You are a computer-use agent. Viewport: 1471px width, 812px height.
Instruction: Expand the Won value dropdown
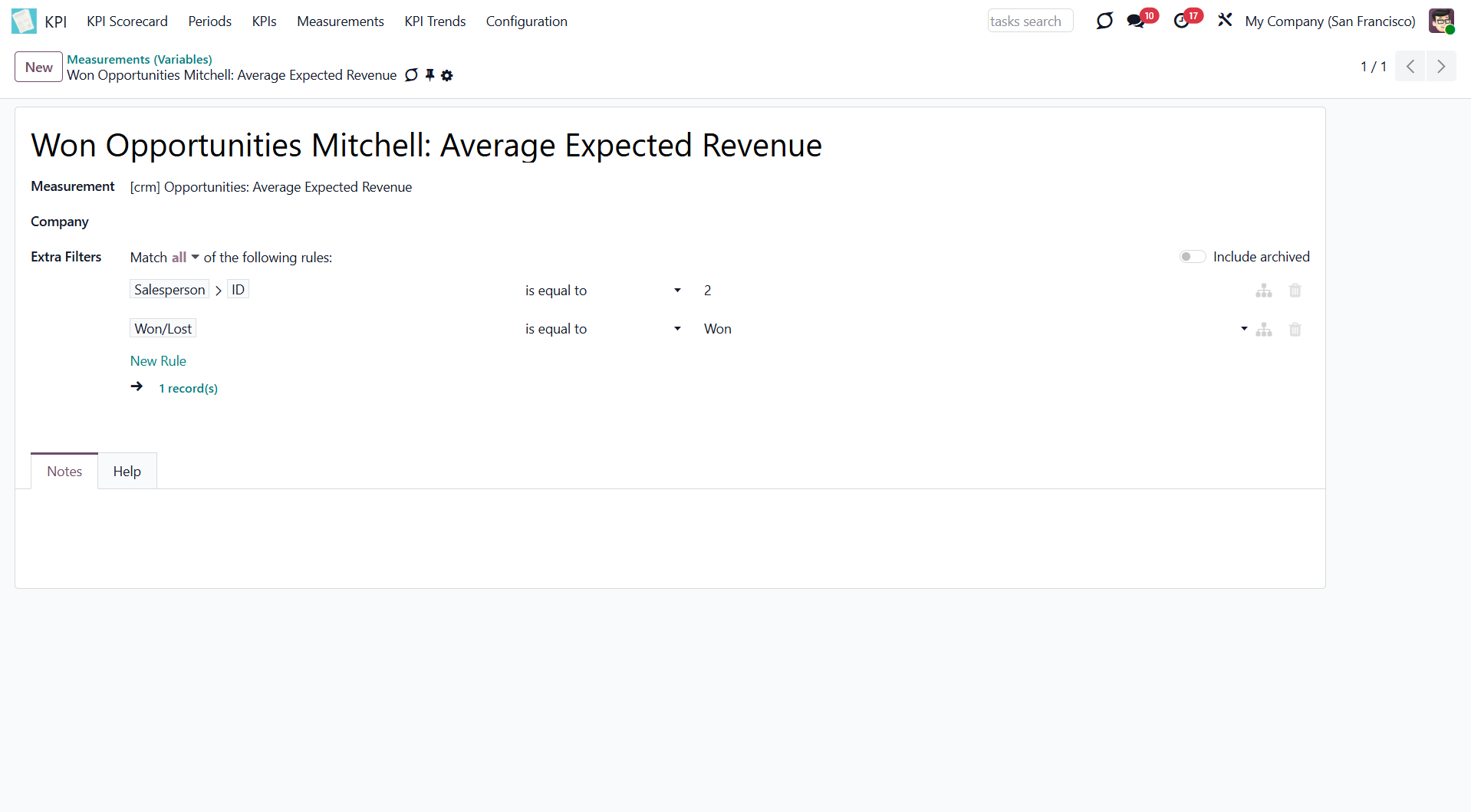coord(1243,329)
